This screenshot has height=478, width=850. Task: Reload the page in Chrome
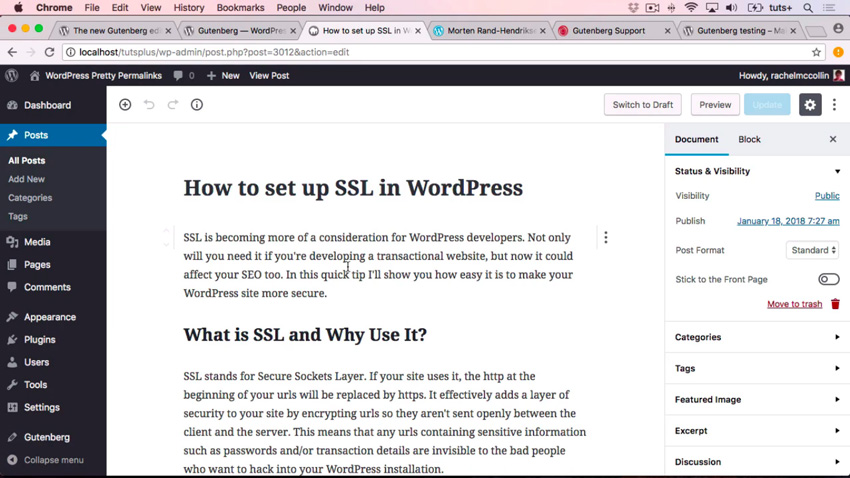(49, 52)
